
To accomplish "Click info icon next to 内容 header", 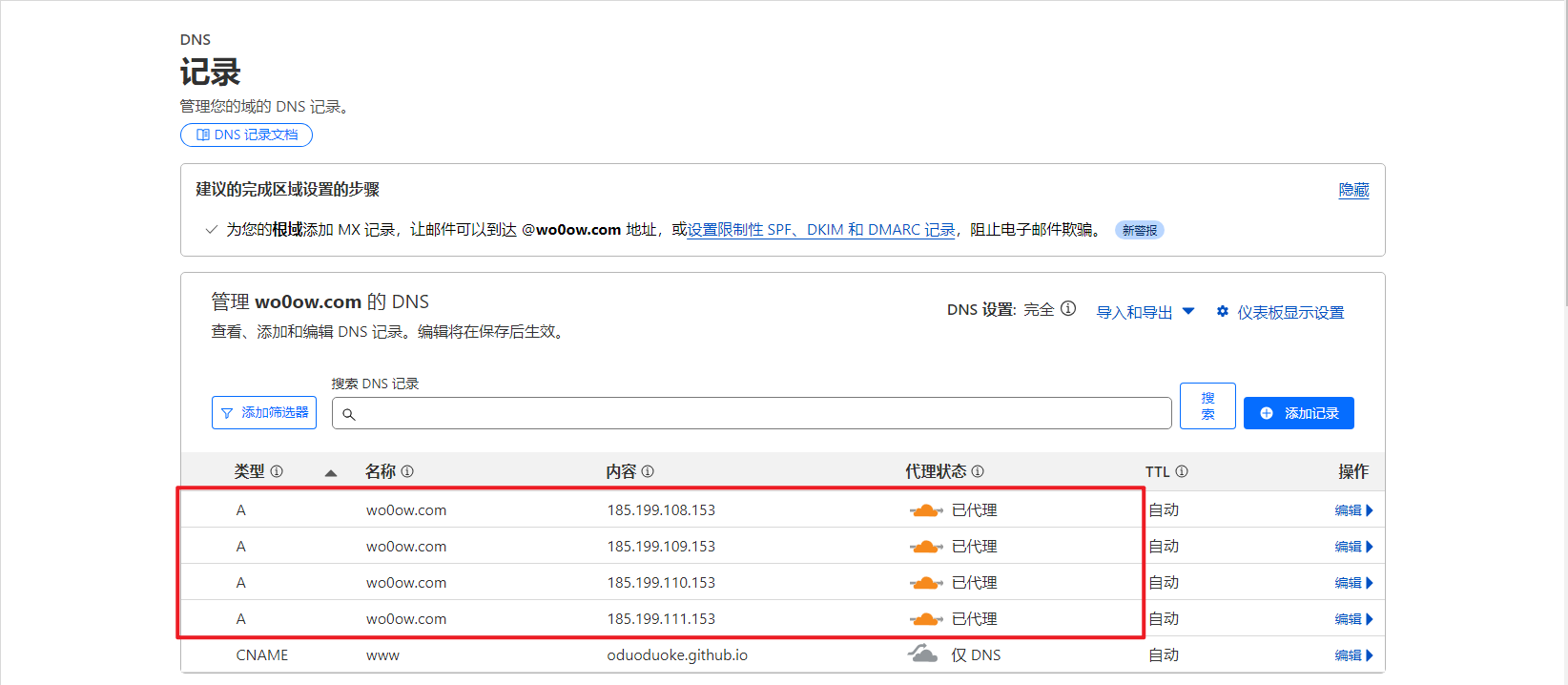I will (x=648, y=471).
